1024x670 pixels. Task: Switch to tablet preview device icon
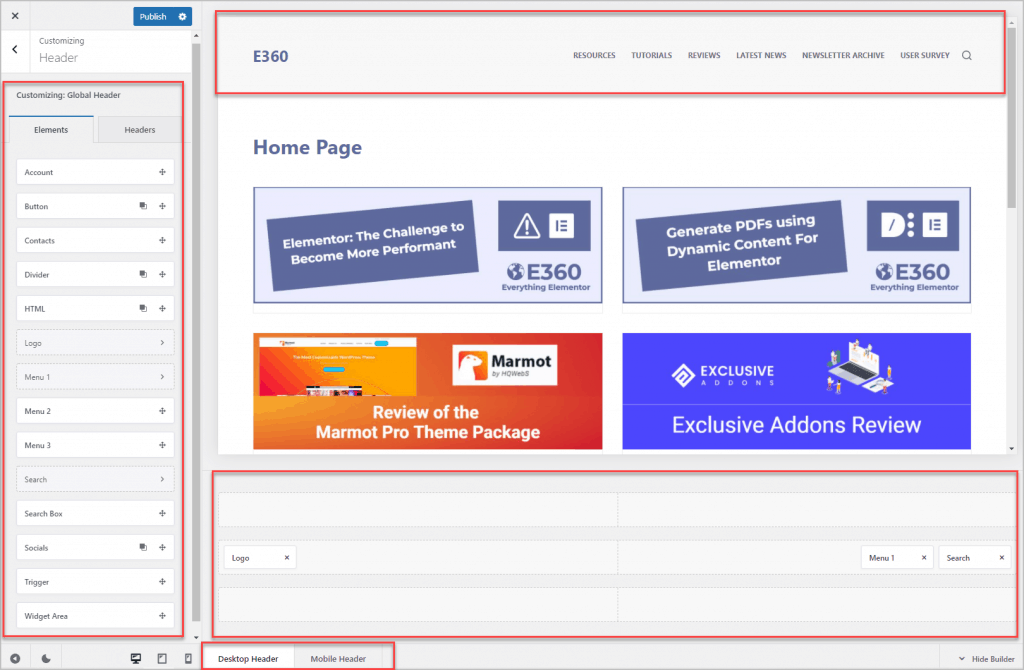(x=162, y=658)
